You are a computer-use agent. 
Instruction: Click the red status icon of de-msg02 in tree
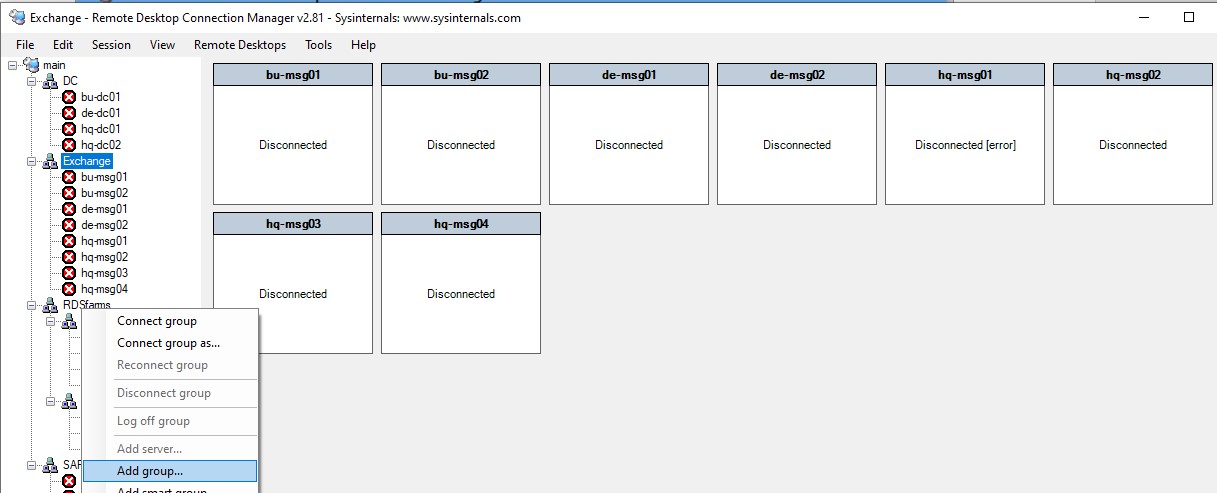(x=69, y=225)
